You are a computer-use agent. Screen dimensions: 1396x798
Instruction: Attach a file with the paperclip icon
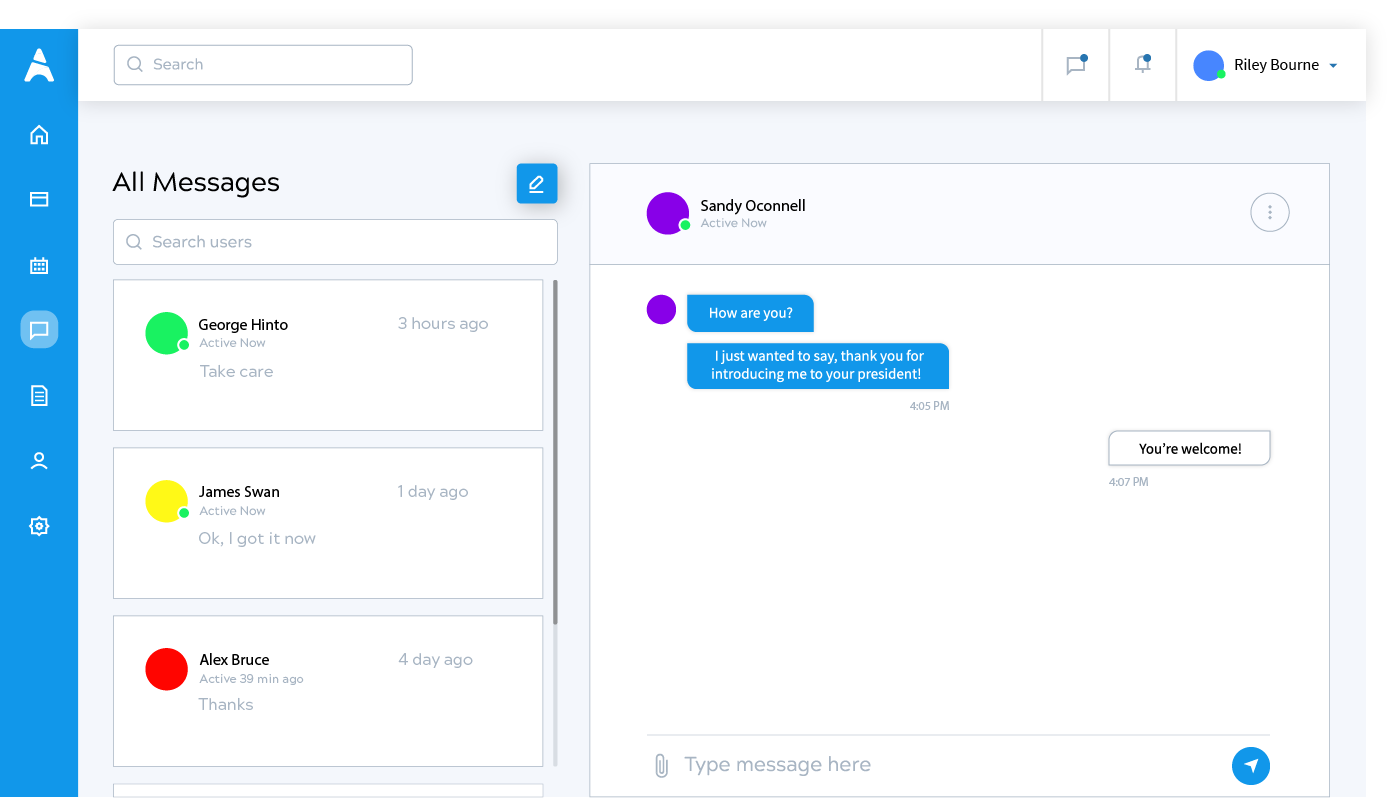coord(661,765)
